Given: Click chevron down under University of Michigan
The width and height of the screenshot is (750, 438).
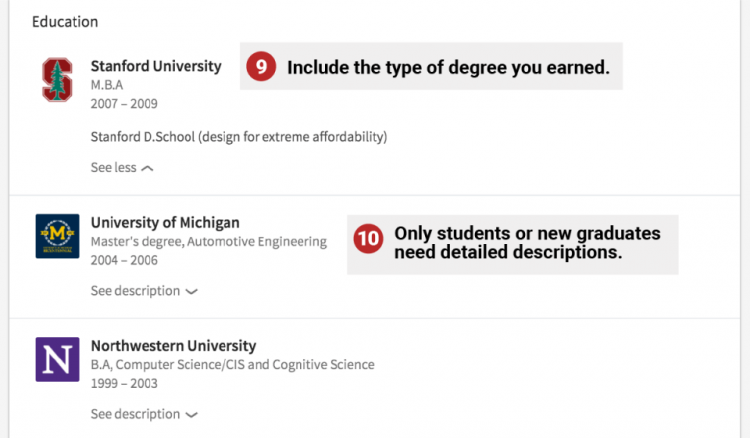Looking at the screenshot, I should point(192,292).
